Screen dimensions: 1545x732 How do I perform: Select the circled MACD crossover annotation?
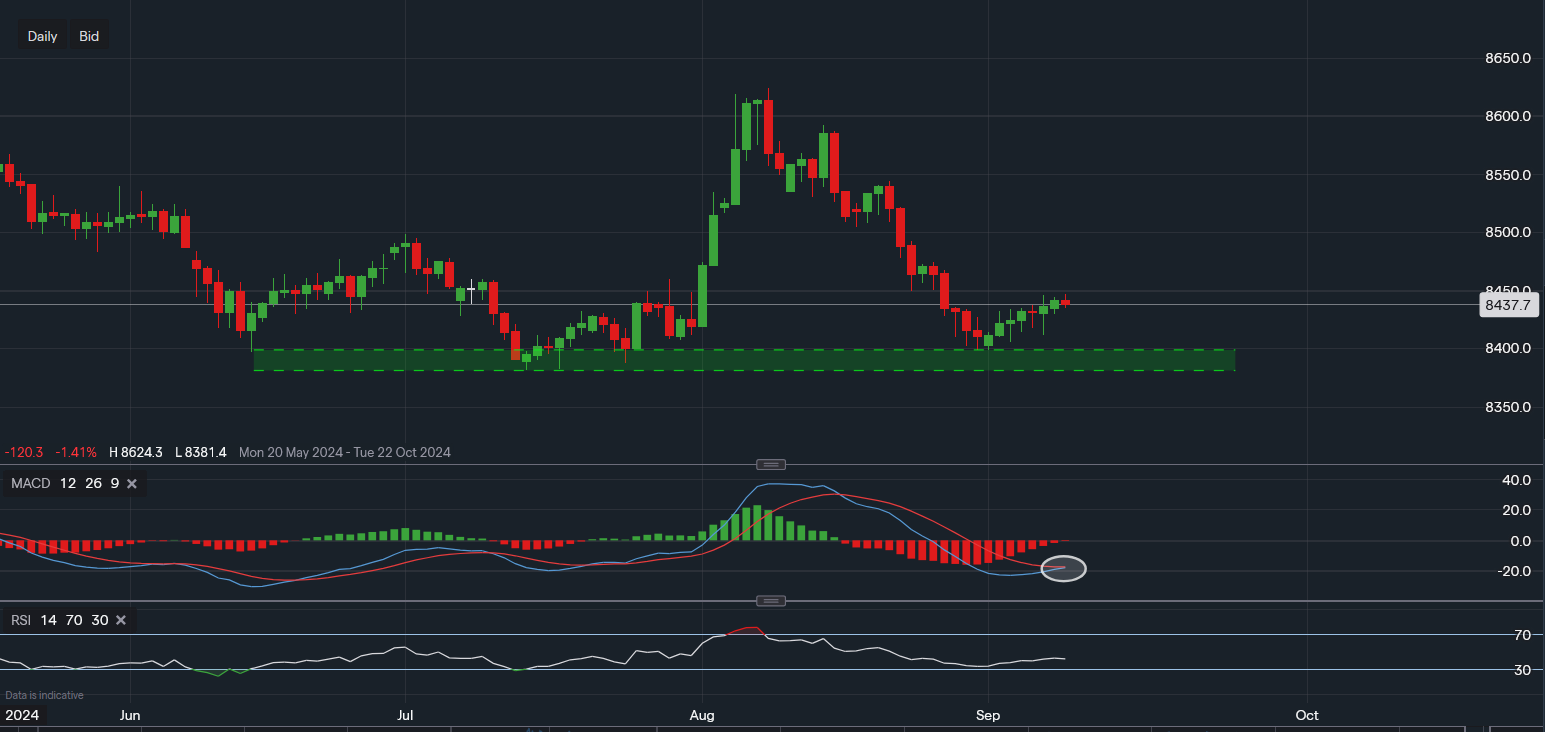pyautogui.click(x=1063, y=569)
